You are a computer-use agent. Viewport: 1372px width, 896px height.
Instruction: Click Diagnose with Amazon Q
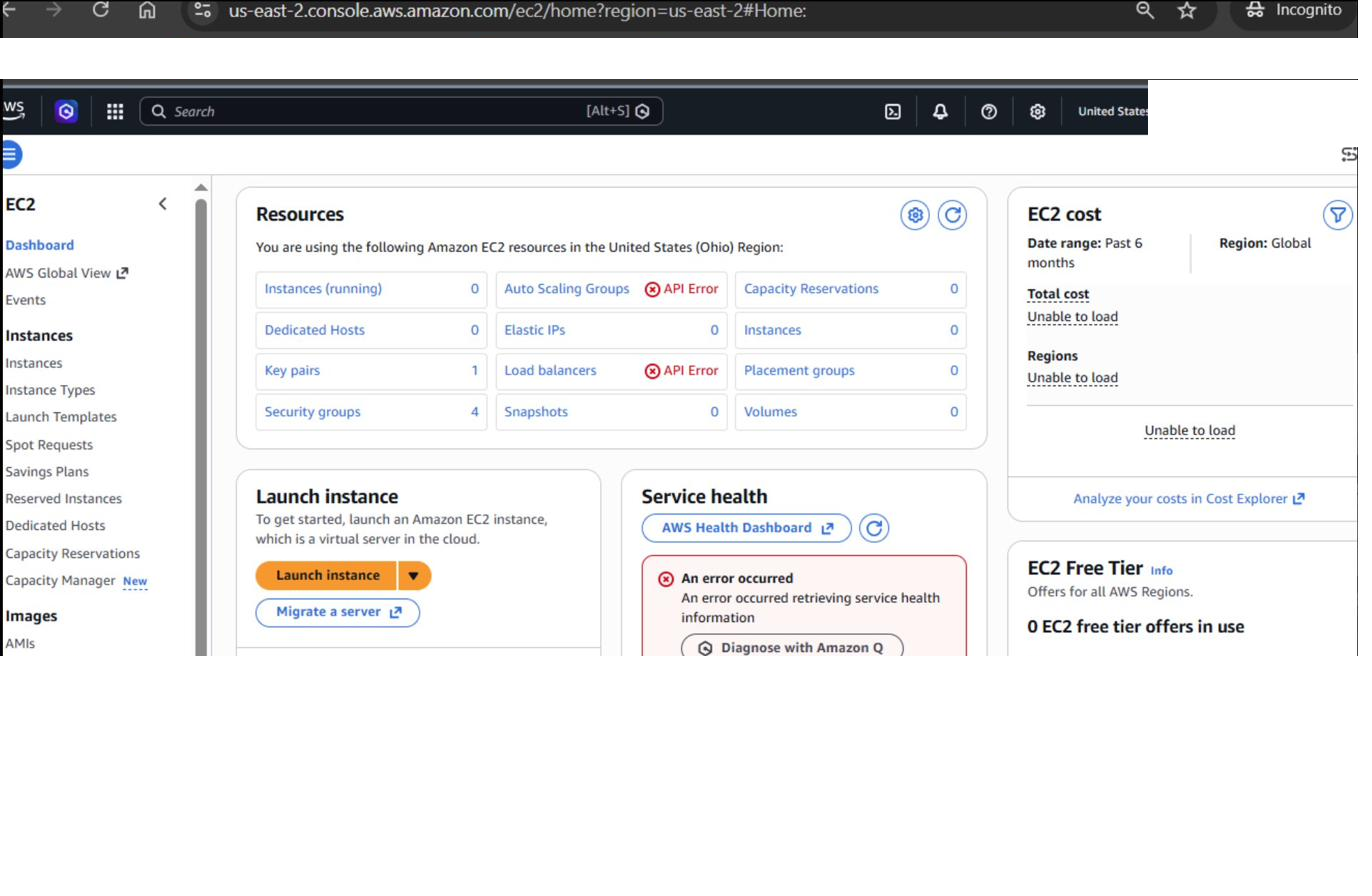click(x=792, y=647)
